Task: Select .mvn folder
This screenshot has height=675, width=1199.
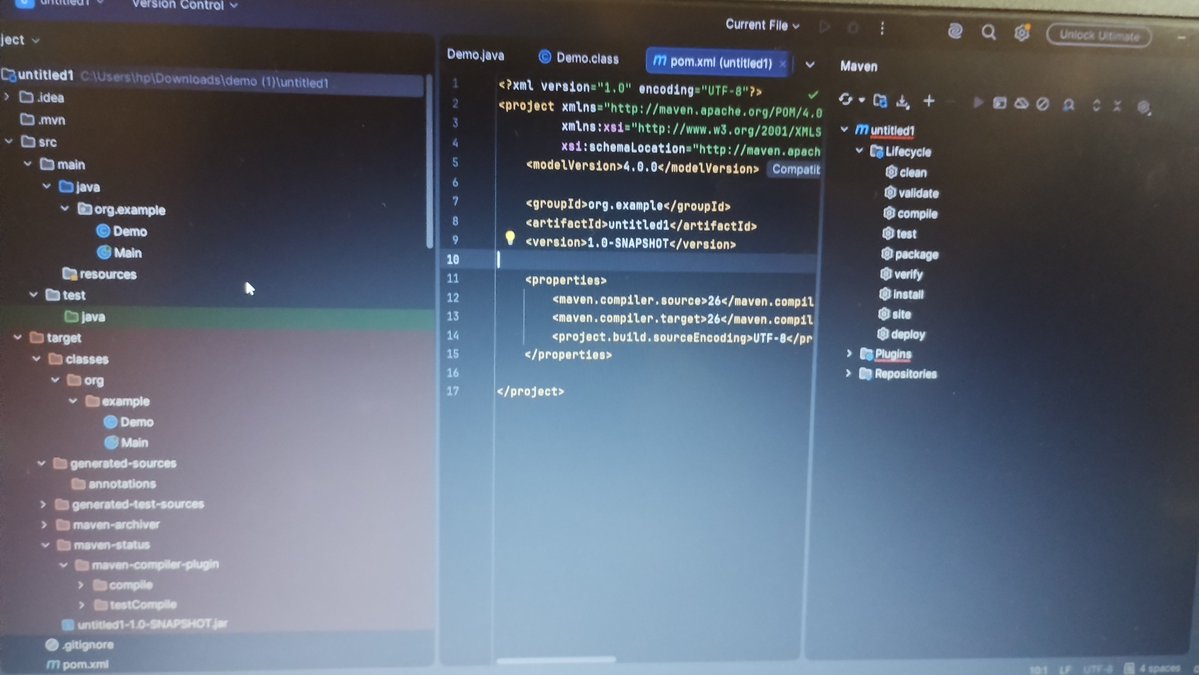Action: 43,119
